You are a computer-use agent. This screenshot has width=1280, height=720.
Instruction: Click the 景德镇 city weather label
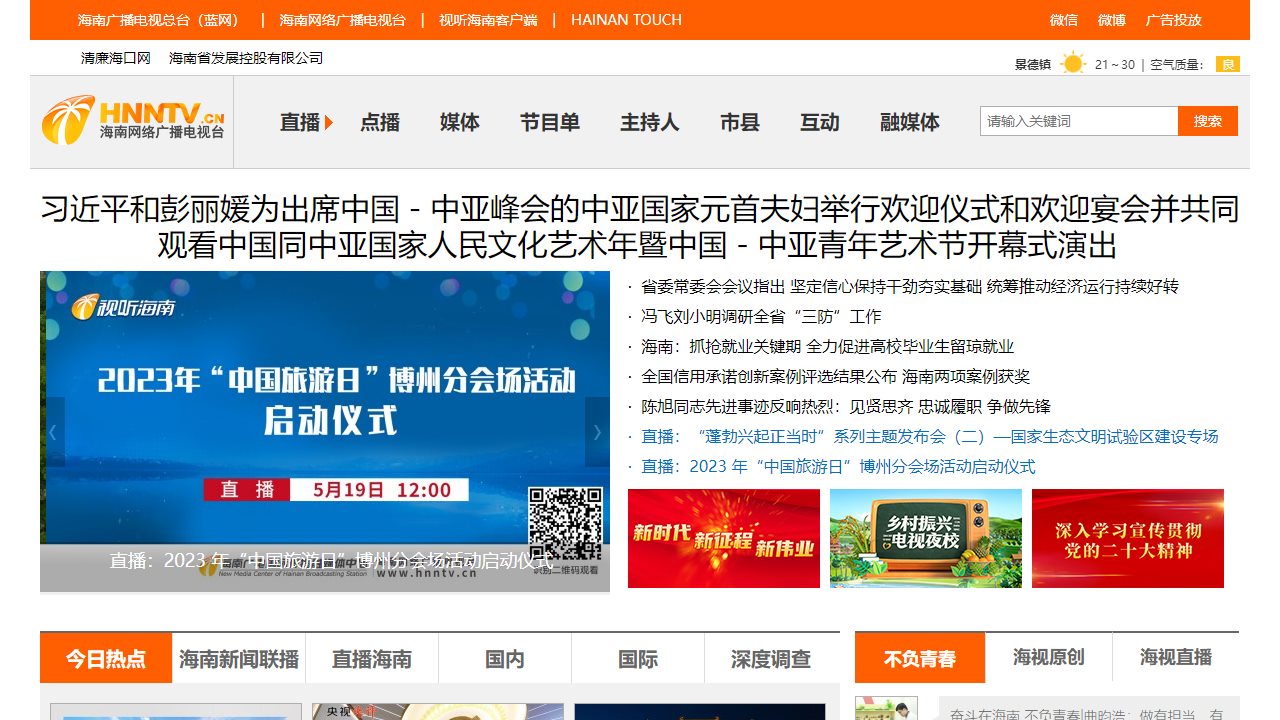pos(1033,65)
